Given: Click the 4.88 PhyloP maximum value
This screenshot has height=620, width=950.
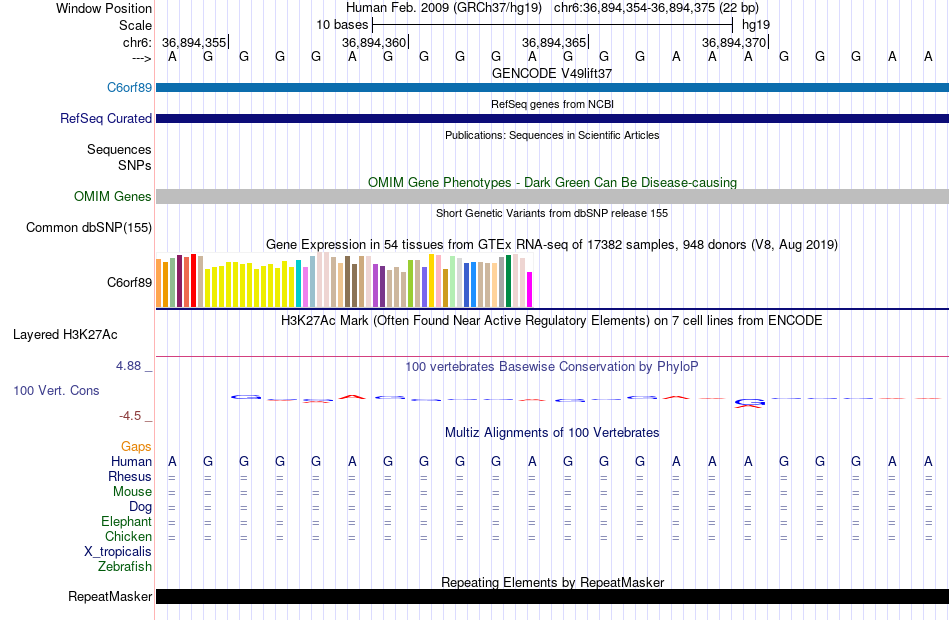Looking at the screenshot, I should (128, 366).
